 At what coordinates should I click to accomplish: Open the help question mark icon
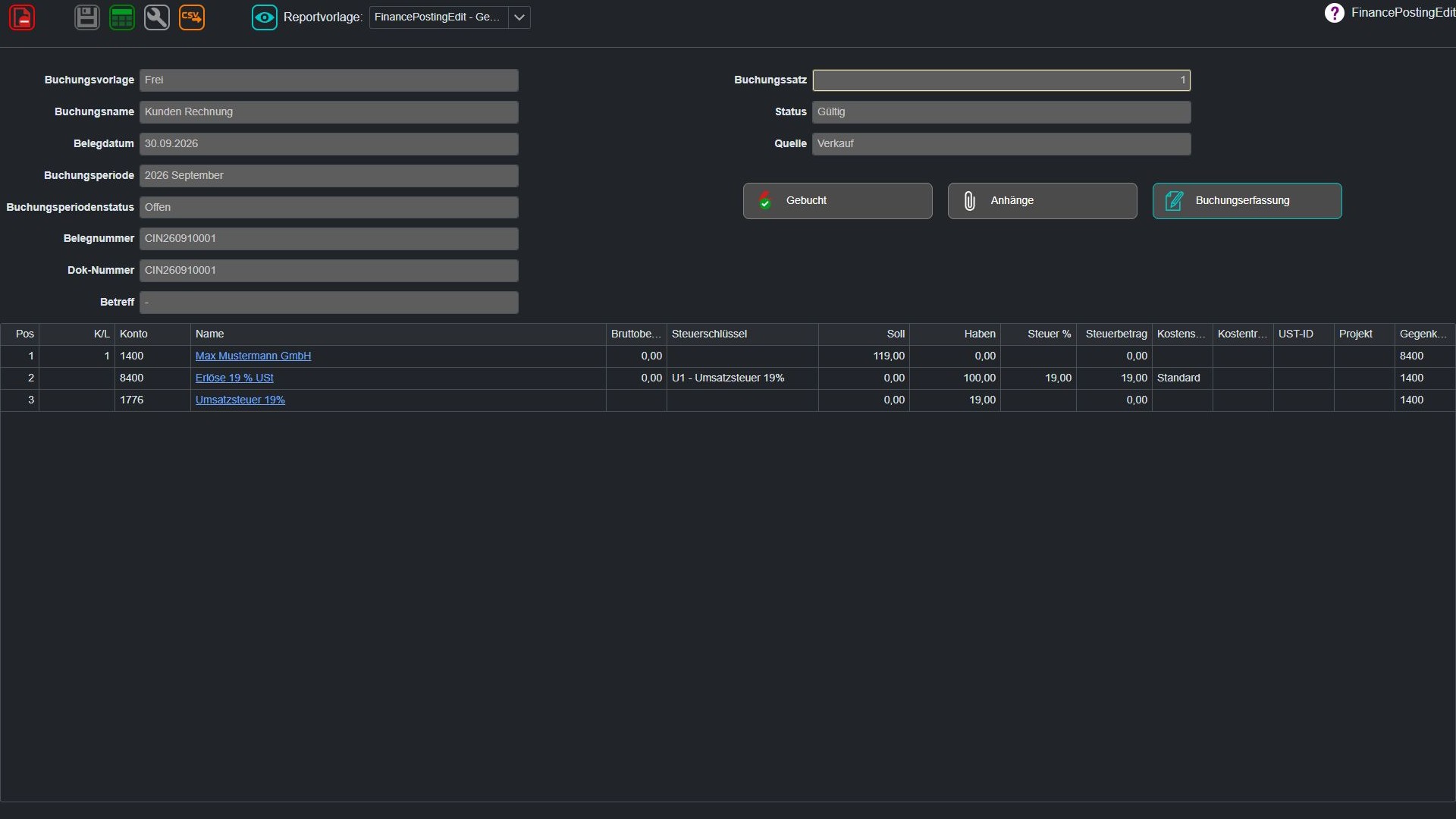(1335, 13)
